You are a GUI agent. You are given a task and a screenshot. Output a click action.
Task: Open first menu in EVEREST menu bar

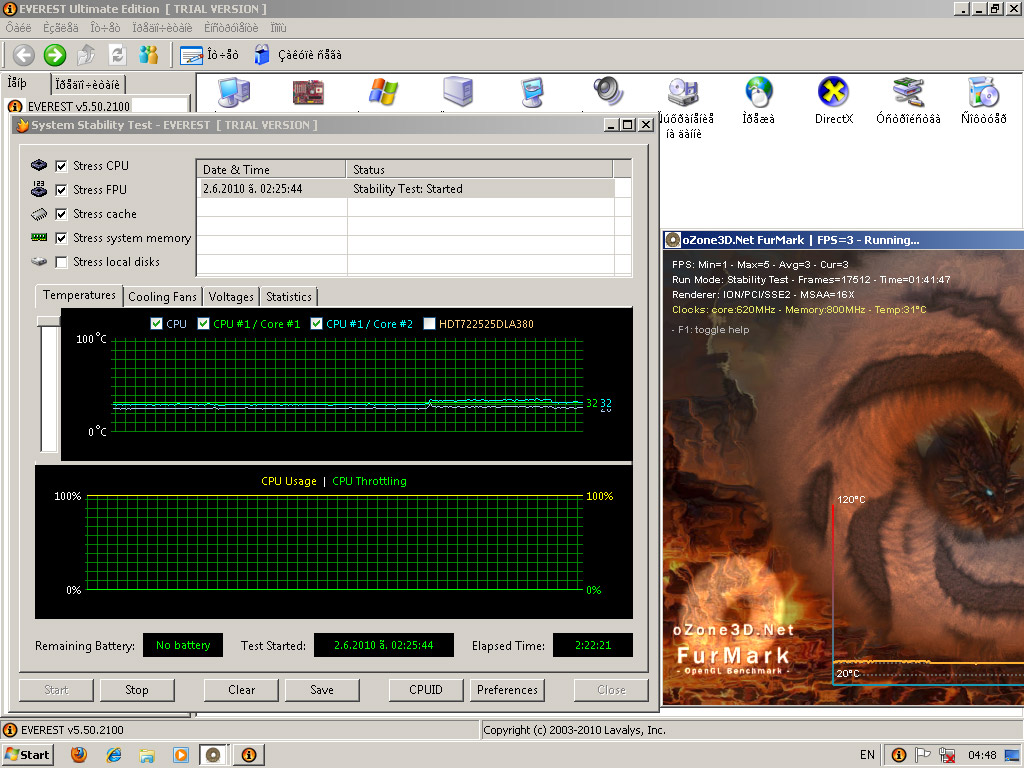18,27
